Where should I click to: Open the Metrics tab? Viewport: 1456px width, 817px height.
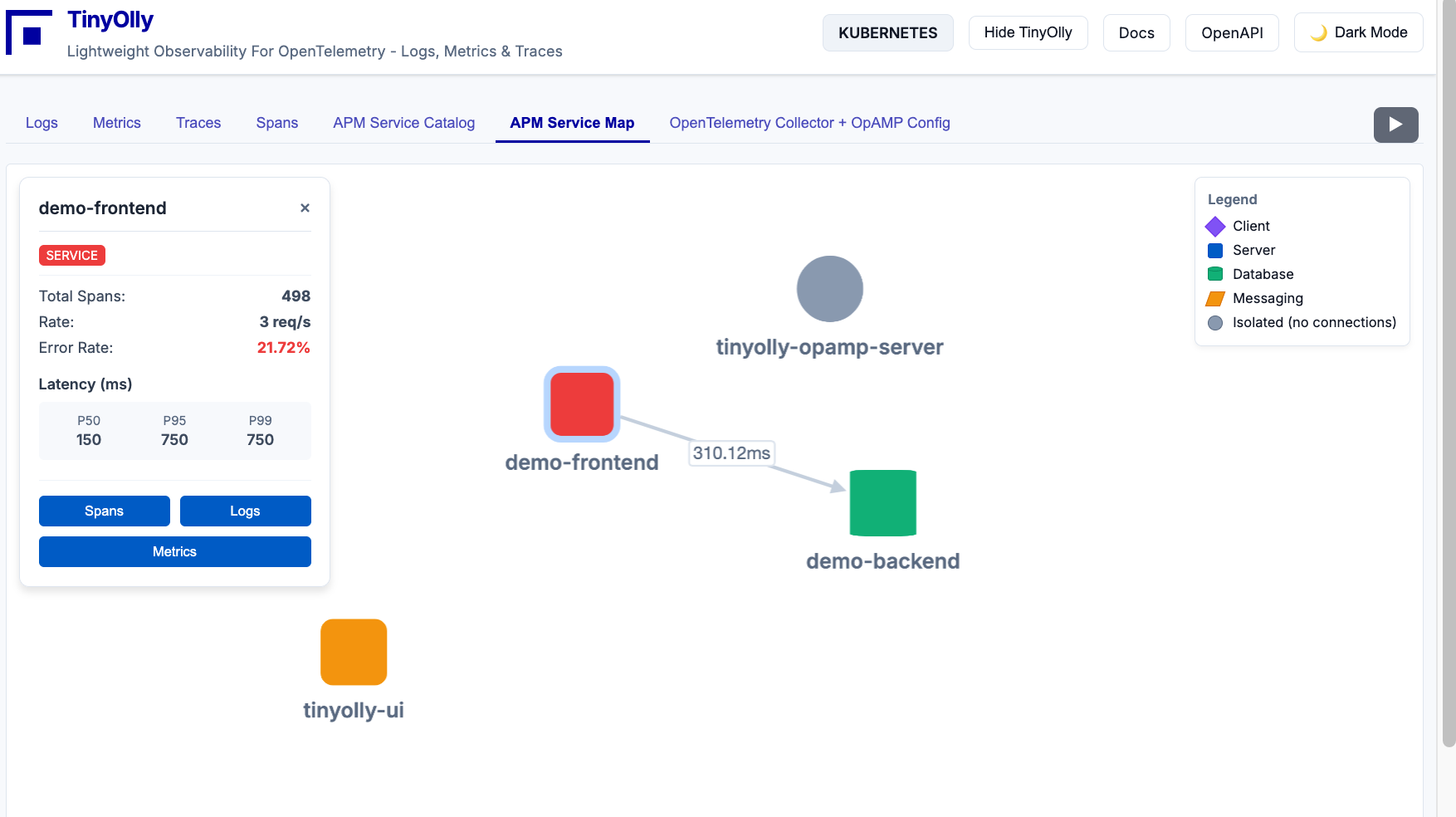click(x=117, y=123)
